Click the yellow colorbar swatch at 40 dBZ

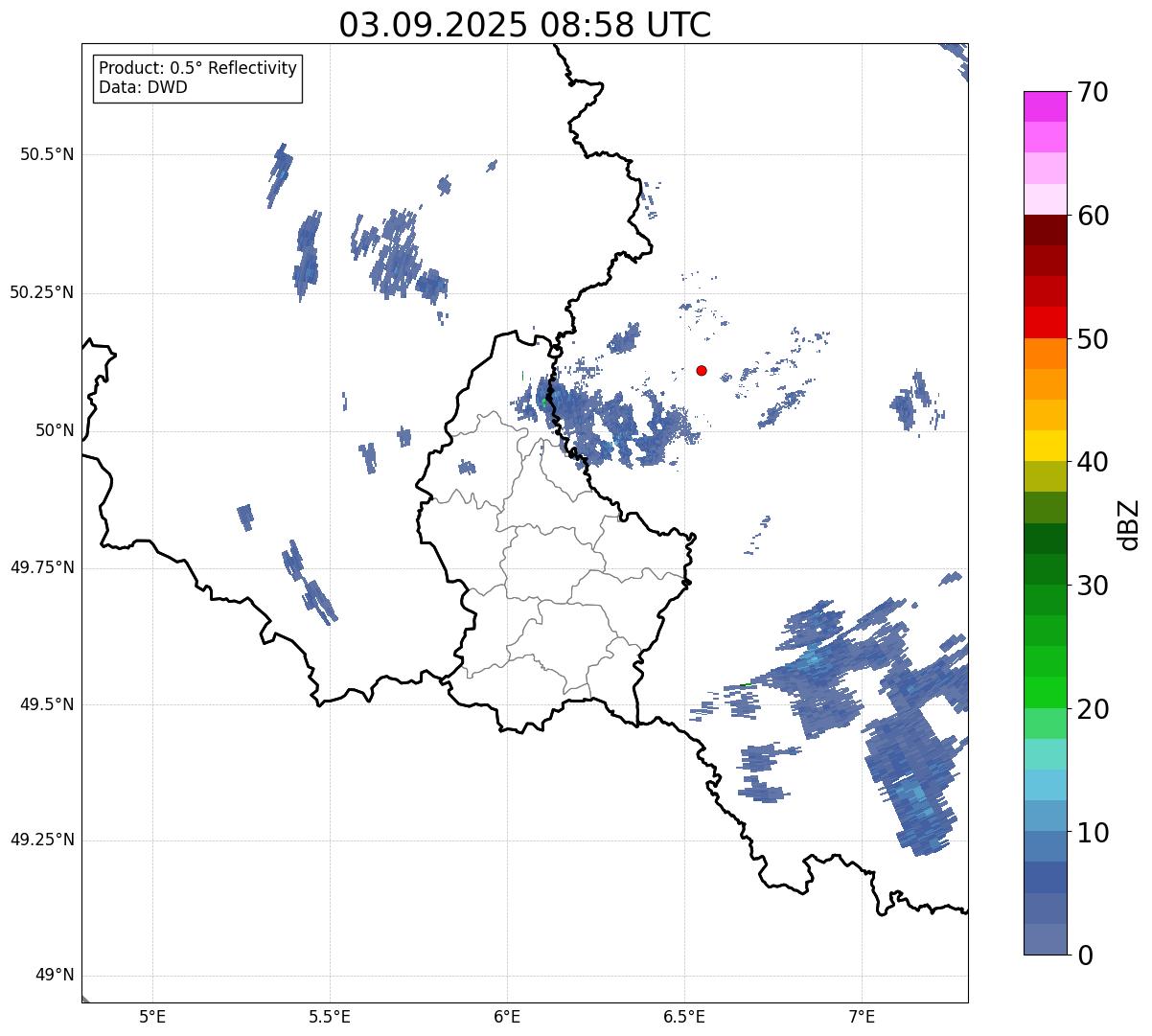[1046, 447]
